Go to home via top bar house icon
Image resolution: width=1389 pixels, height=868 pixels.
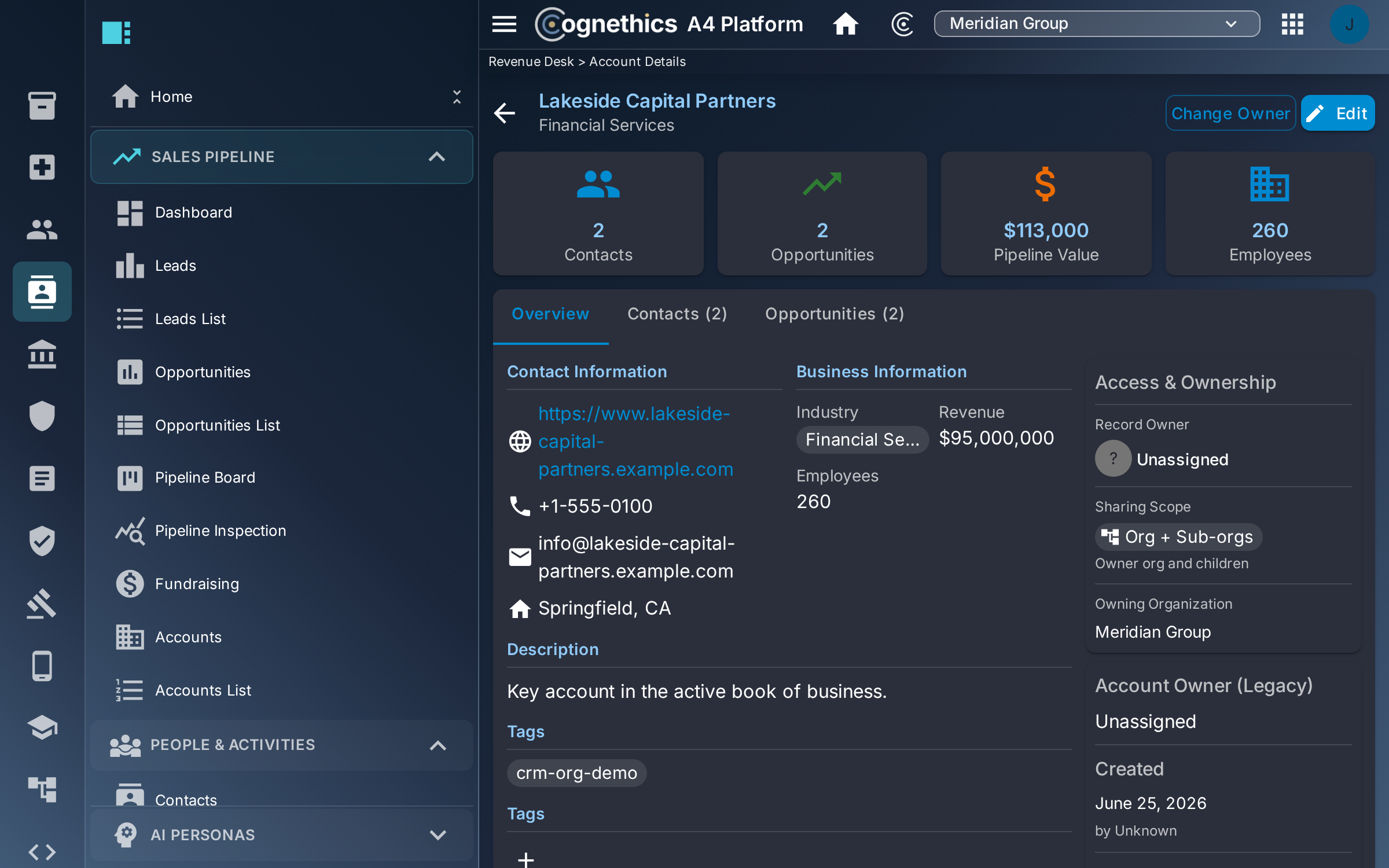(846, 24)
